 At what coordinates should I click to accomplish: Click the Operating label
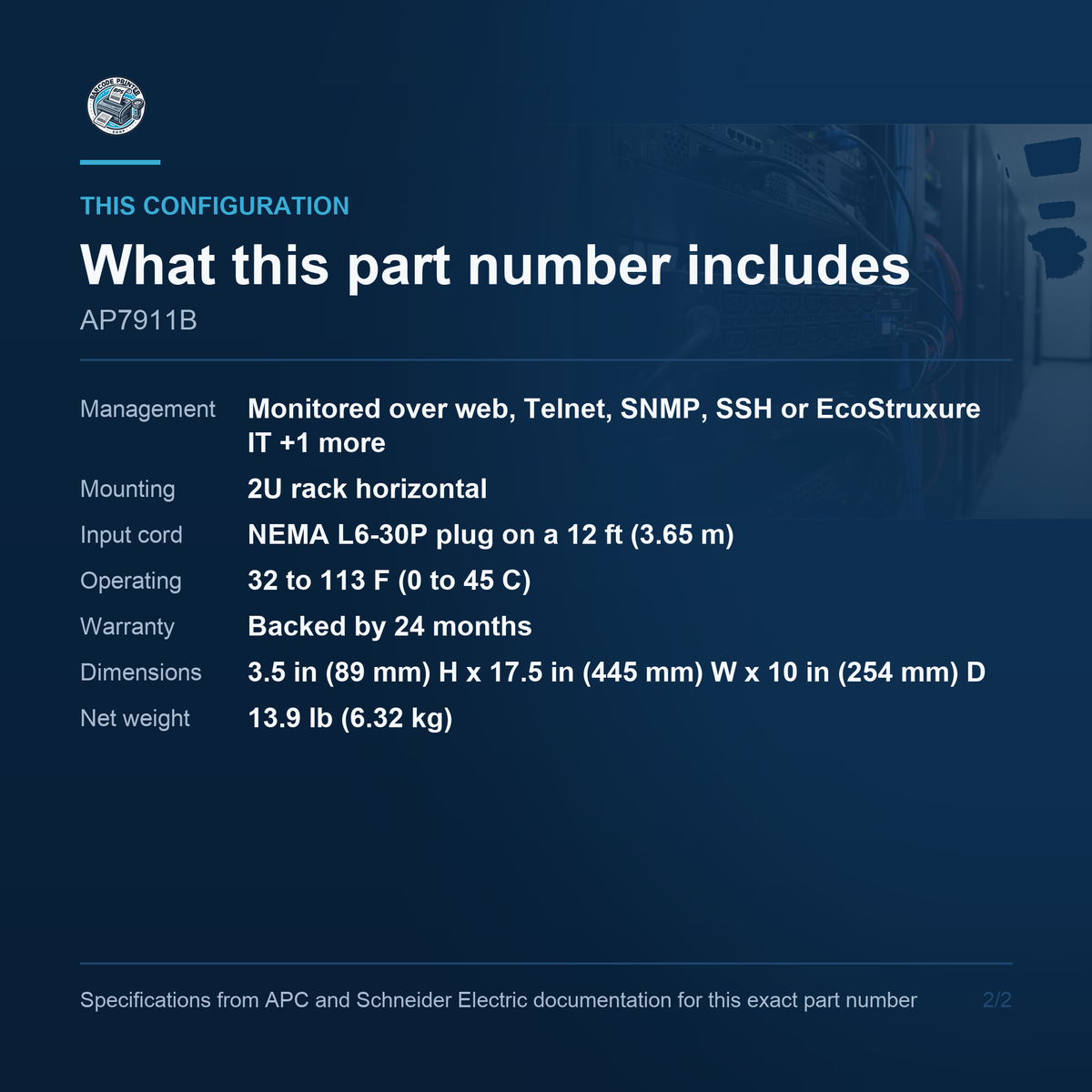(x=131, y=581)
